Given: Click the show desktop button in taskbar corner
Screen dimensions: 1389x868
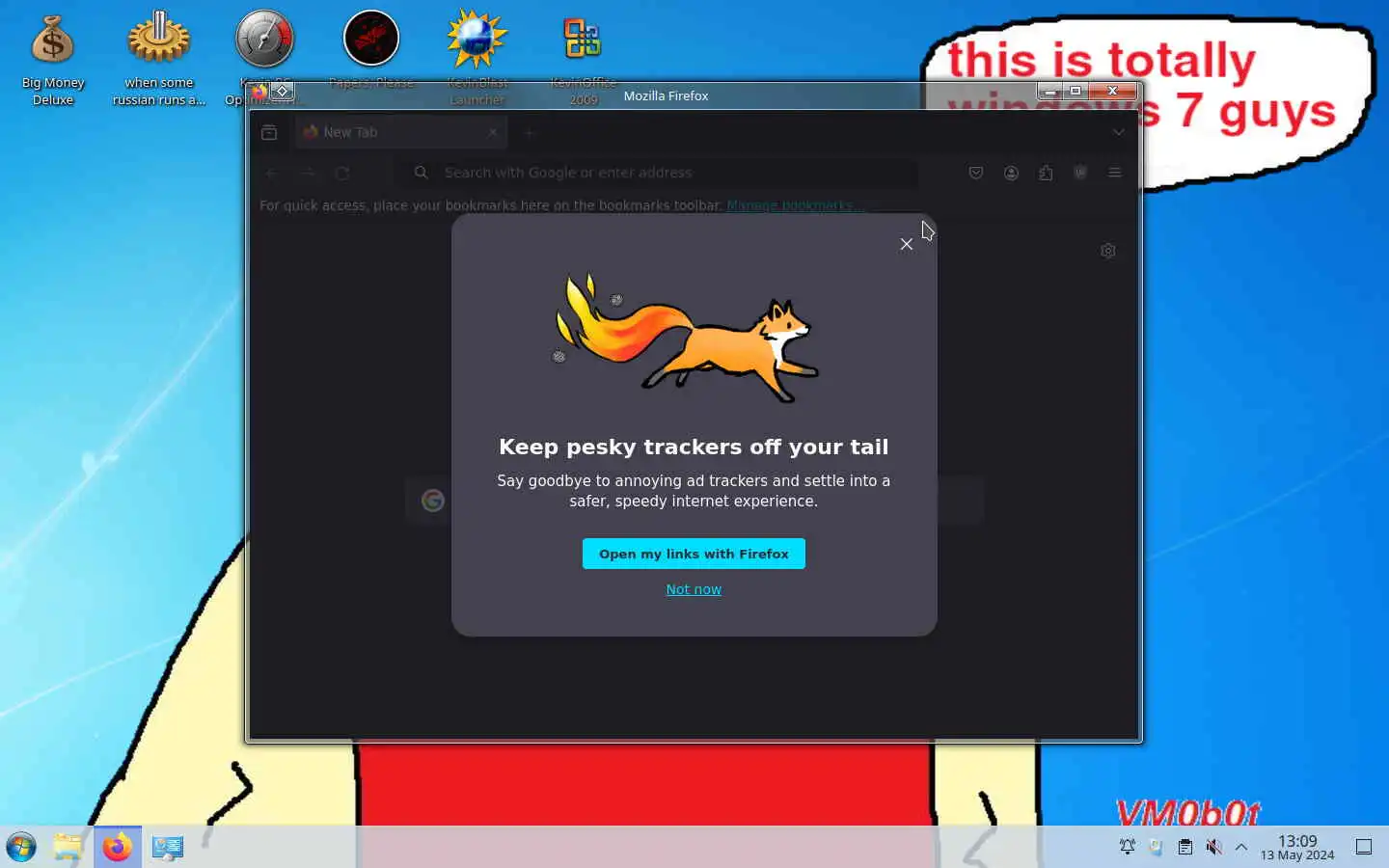Looking at the screenshot, I should (1364, 847).
